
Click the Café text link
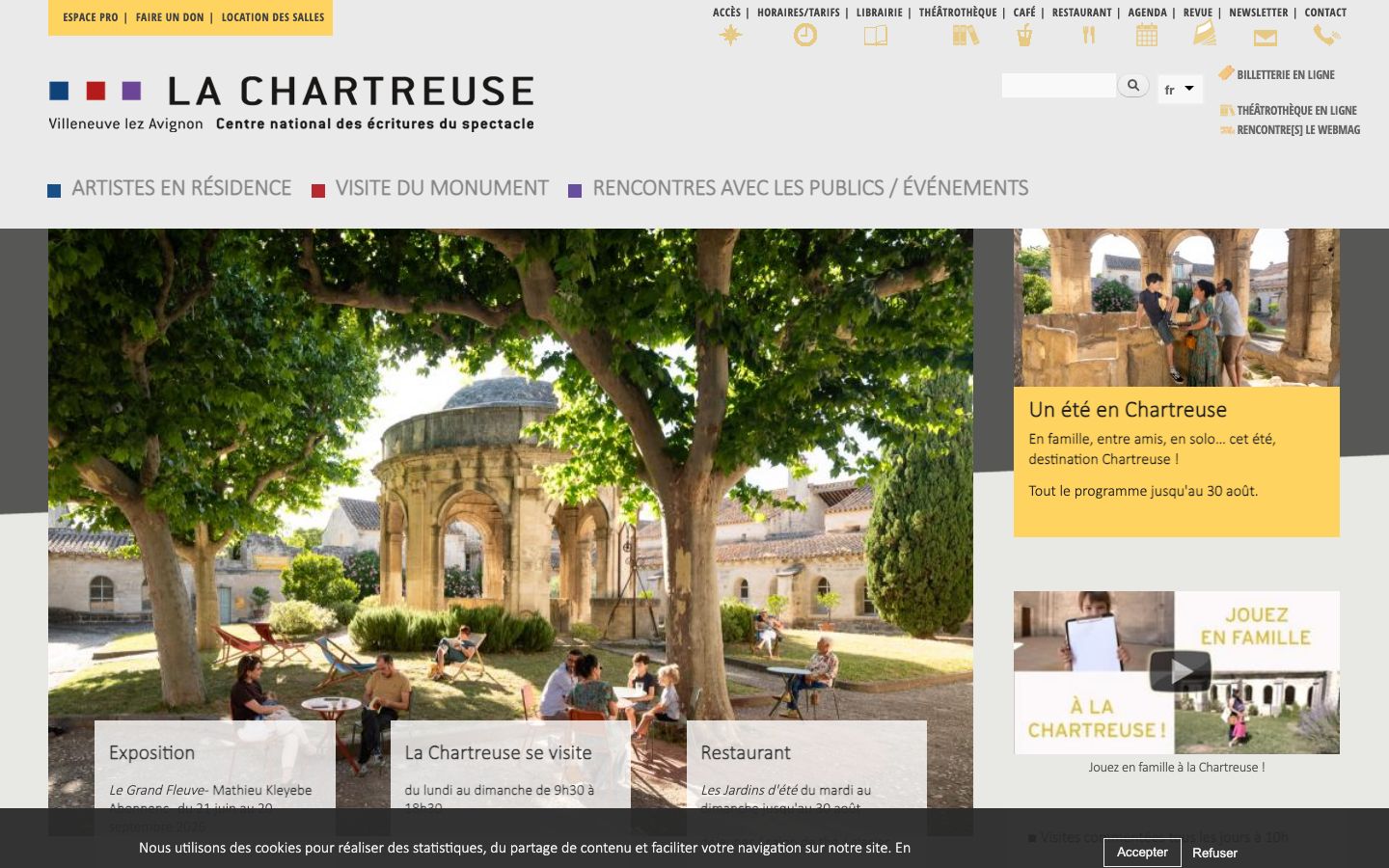coord(1024,13)
